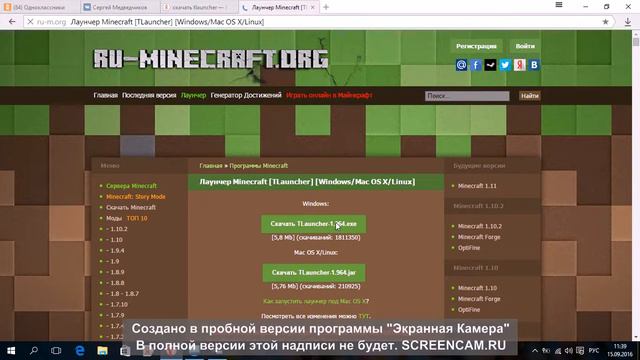Download TLauncher-1.964.exe for Windows
Image resolution: width=640 pixels, height=360 pixels.
[313, 224]
